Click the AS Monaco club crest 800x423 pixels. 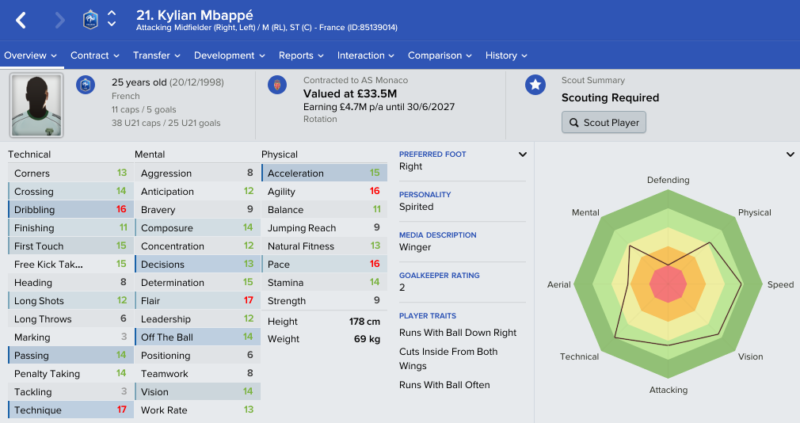pyautogui.click(x=277, y=85)
